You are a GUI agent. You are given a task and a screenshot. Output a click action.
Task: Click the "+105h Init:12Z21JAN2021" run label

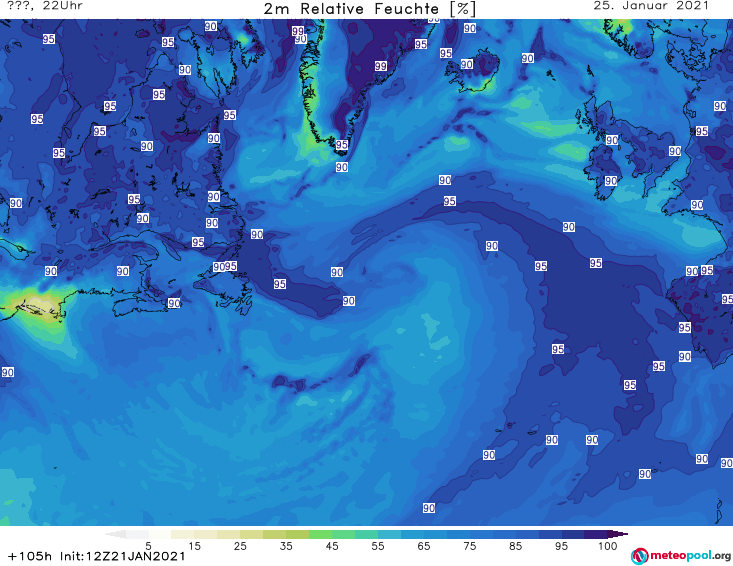coord(97,556)
